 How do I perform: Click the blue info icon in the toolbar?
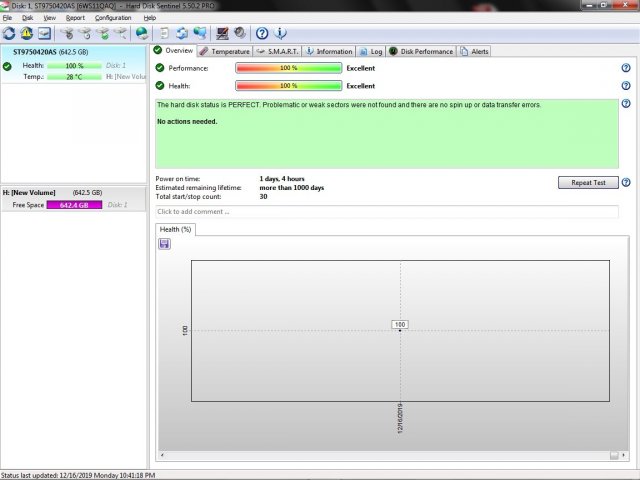point(279,33)
